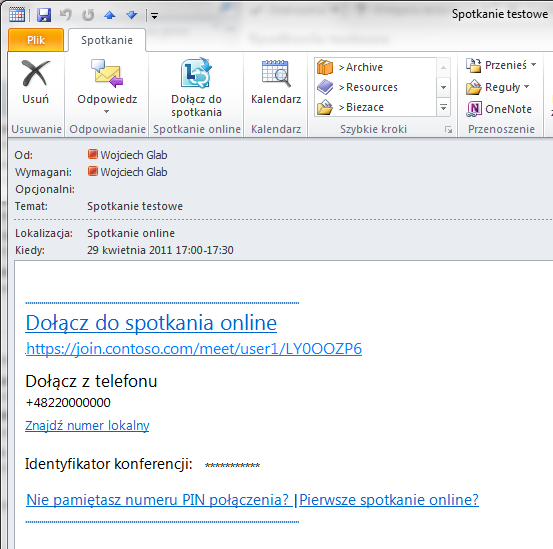Click the Lokalizacja value Spotkanie online

131,233
